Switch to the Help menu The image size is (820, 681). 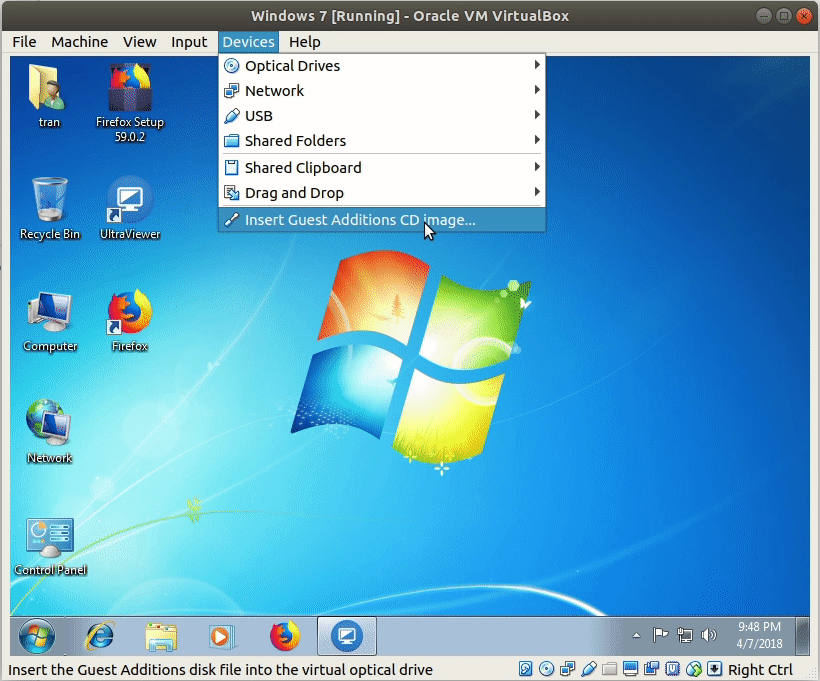304,42
